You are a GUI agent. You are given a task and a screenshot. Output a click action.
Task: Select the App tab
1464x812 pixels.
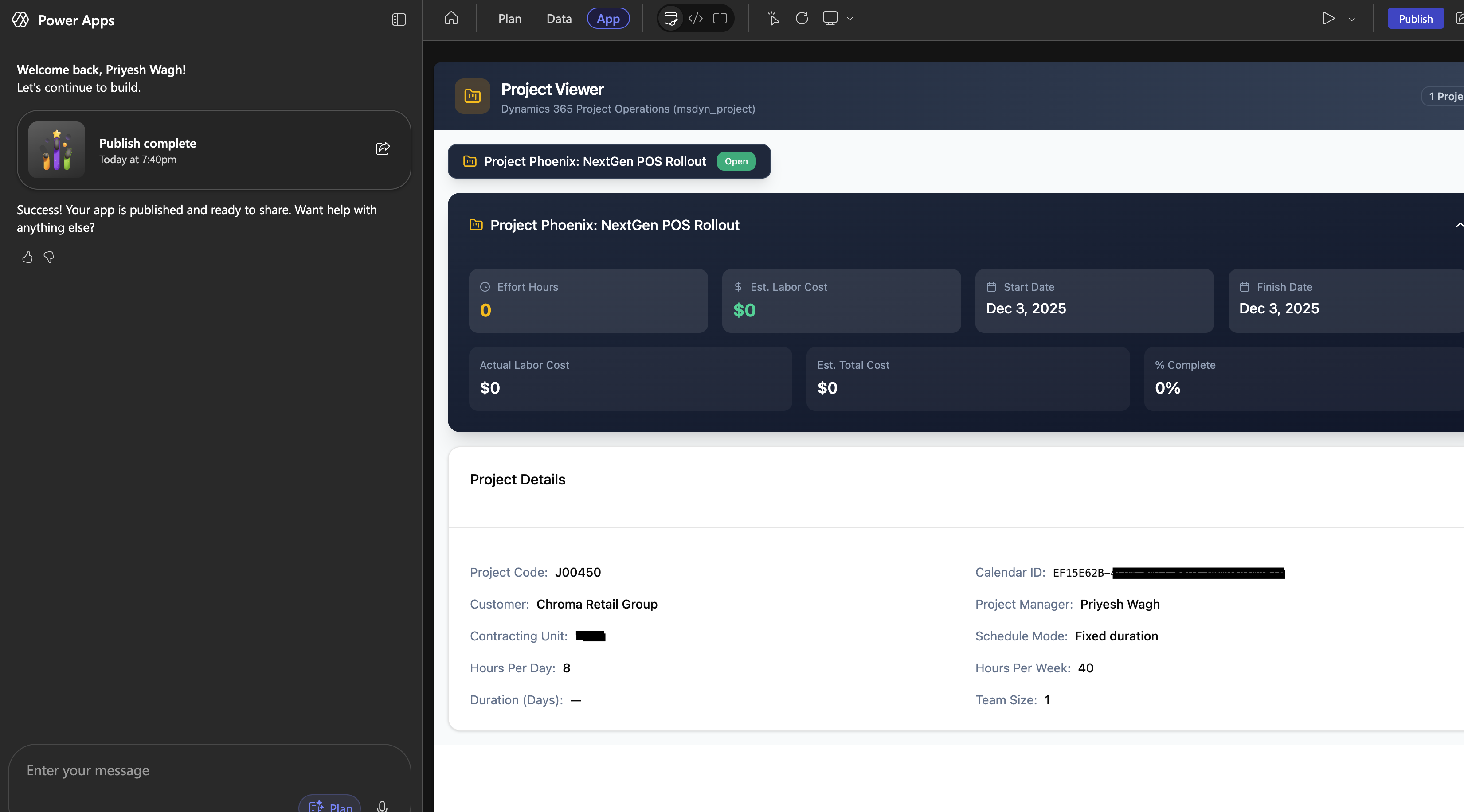point(608,19)
